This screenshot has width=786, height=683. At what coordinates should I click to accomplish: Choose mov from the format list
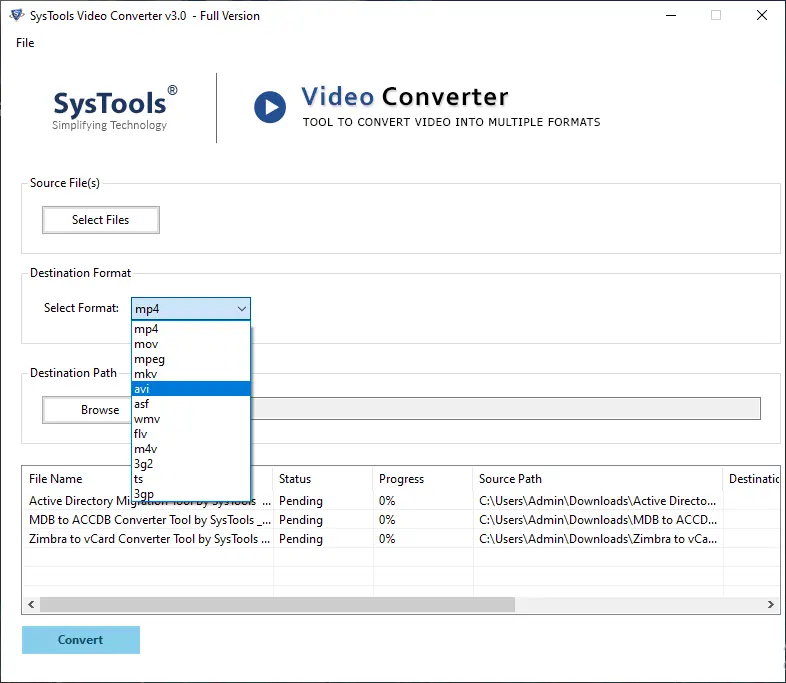190,344
